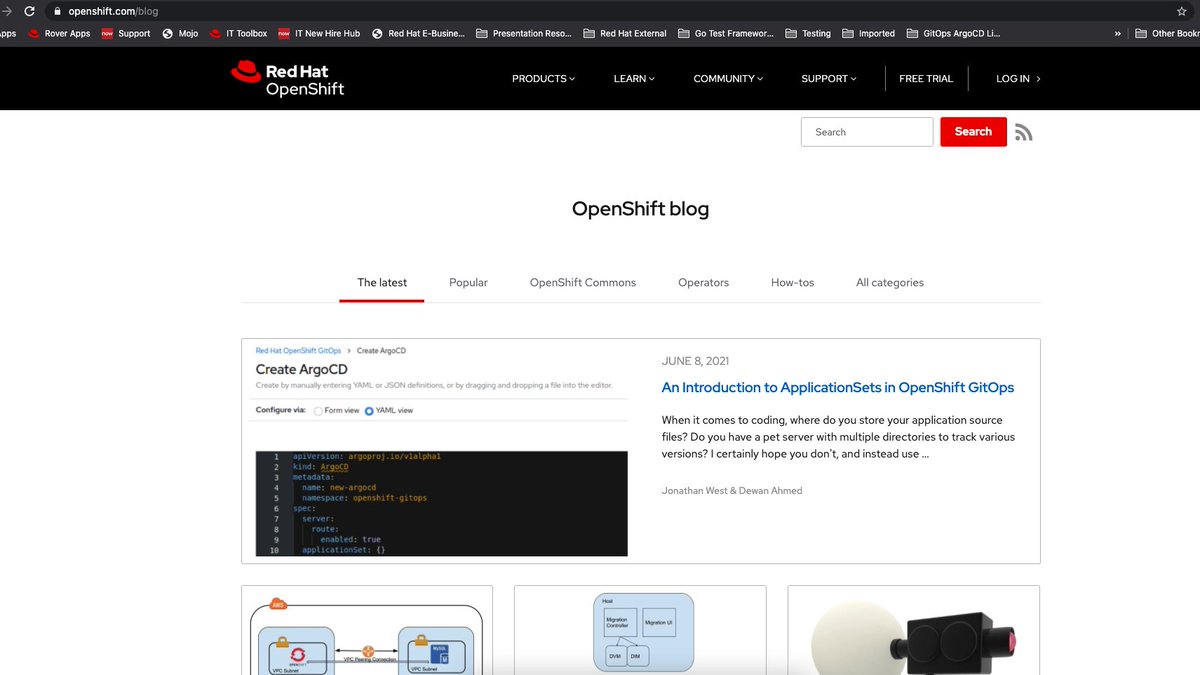Click the browser reload icon
This screenshot has height=675, width=1200.
(29, 11)
